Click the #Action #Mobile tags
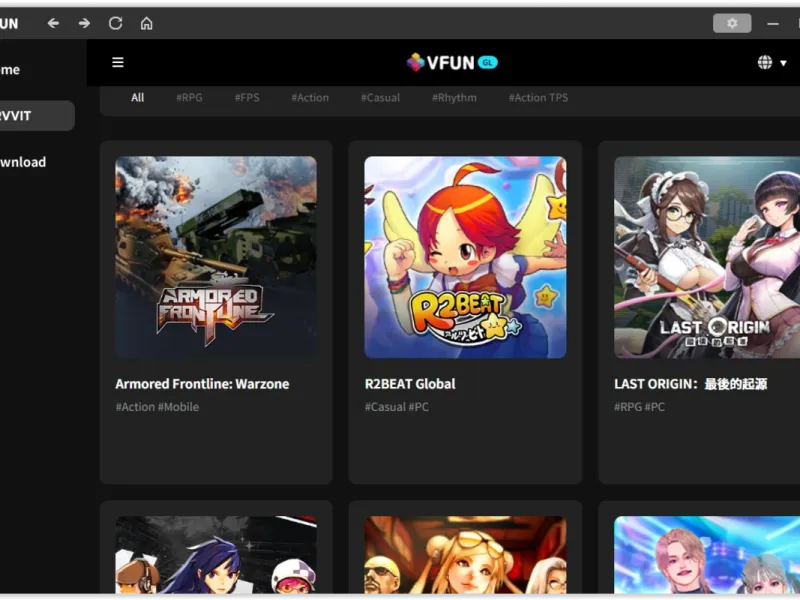The image size is (800, 600). pyautogui.click(x=157, y=407)
